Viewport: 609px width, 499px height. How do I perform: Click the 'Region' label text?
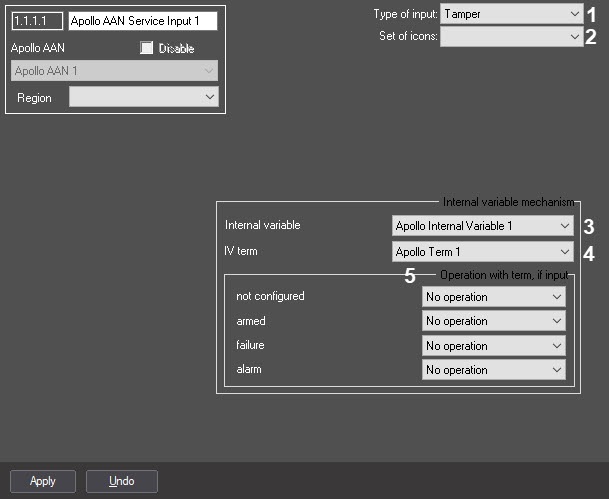33,97
